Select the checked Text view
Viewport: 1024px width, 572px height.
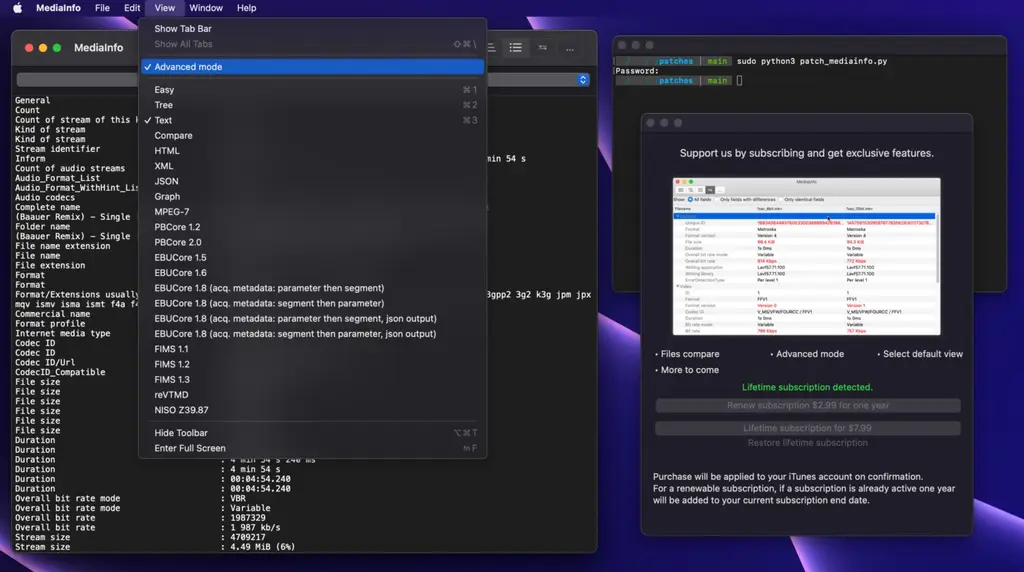[x=312, y=120]
